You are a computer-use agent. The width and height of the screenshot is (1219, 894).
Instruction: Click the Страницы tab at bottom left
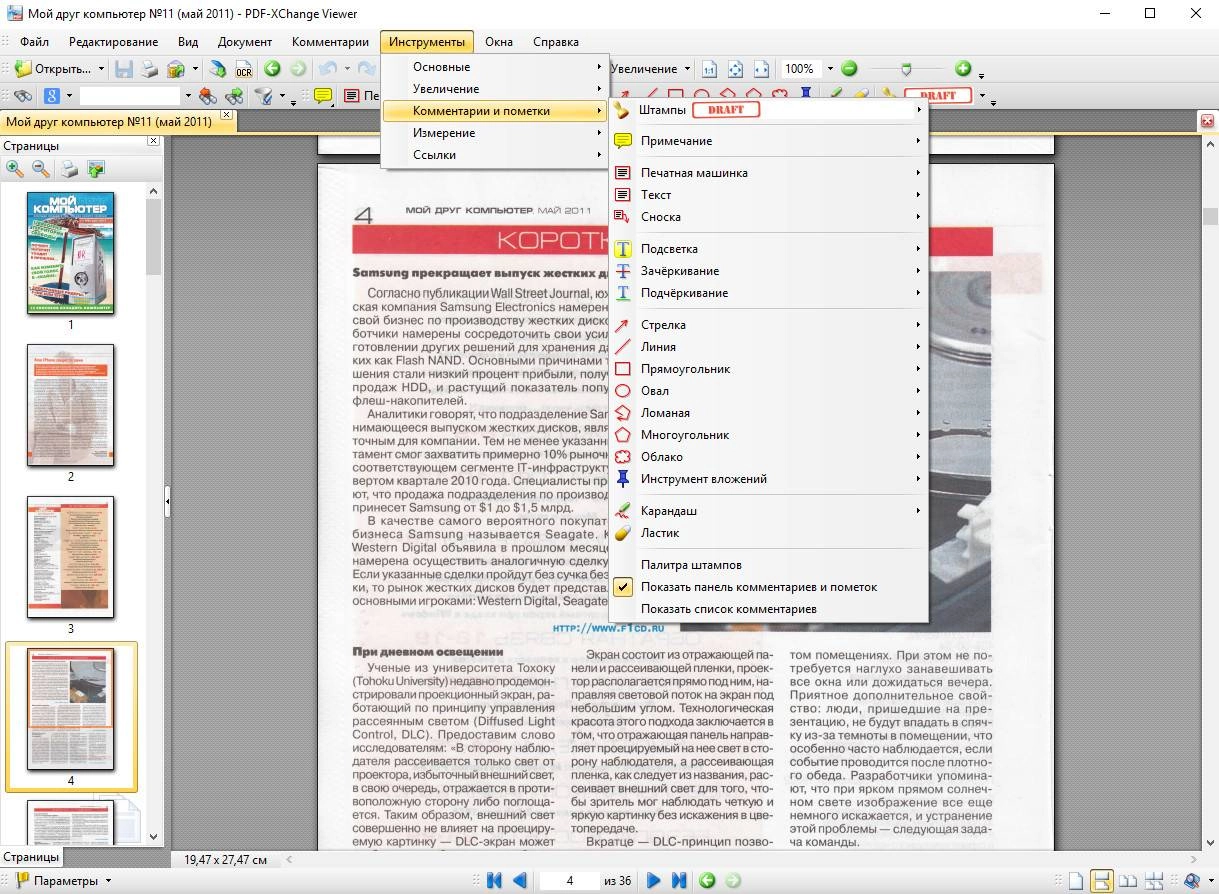pos(31,857)
